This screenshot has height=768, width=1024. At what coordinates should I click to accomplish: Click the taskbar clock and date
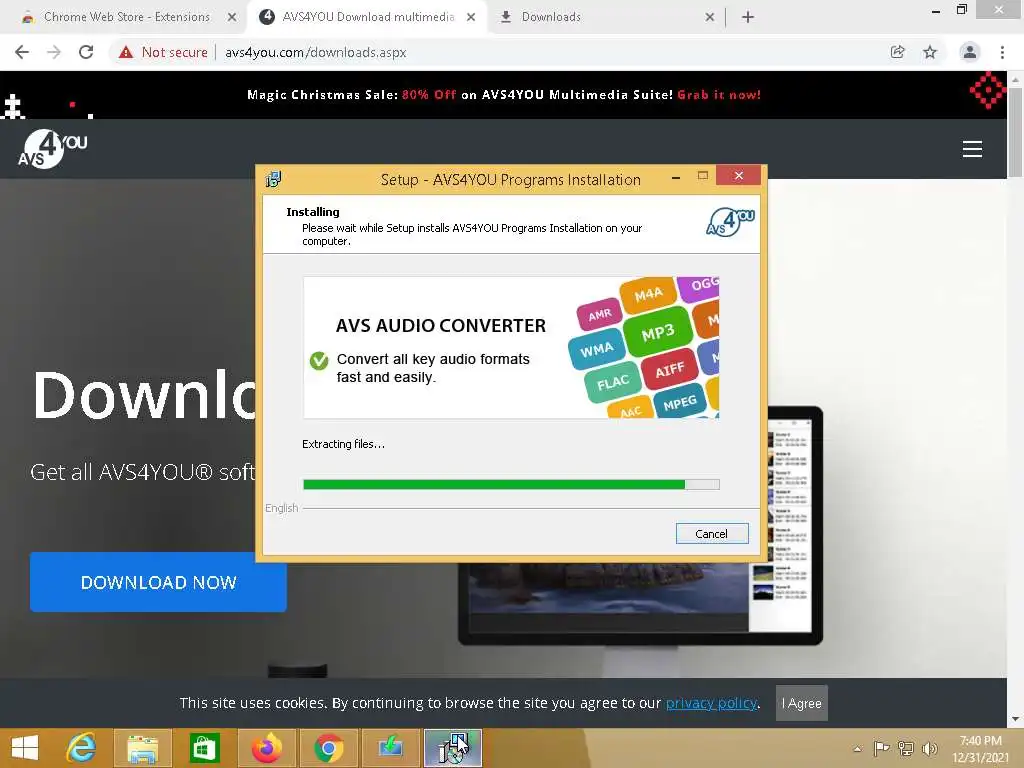click(x=980, y=748)
